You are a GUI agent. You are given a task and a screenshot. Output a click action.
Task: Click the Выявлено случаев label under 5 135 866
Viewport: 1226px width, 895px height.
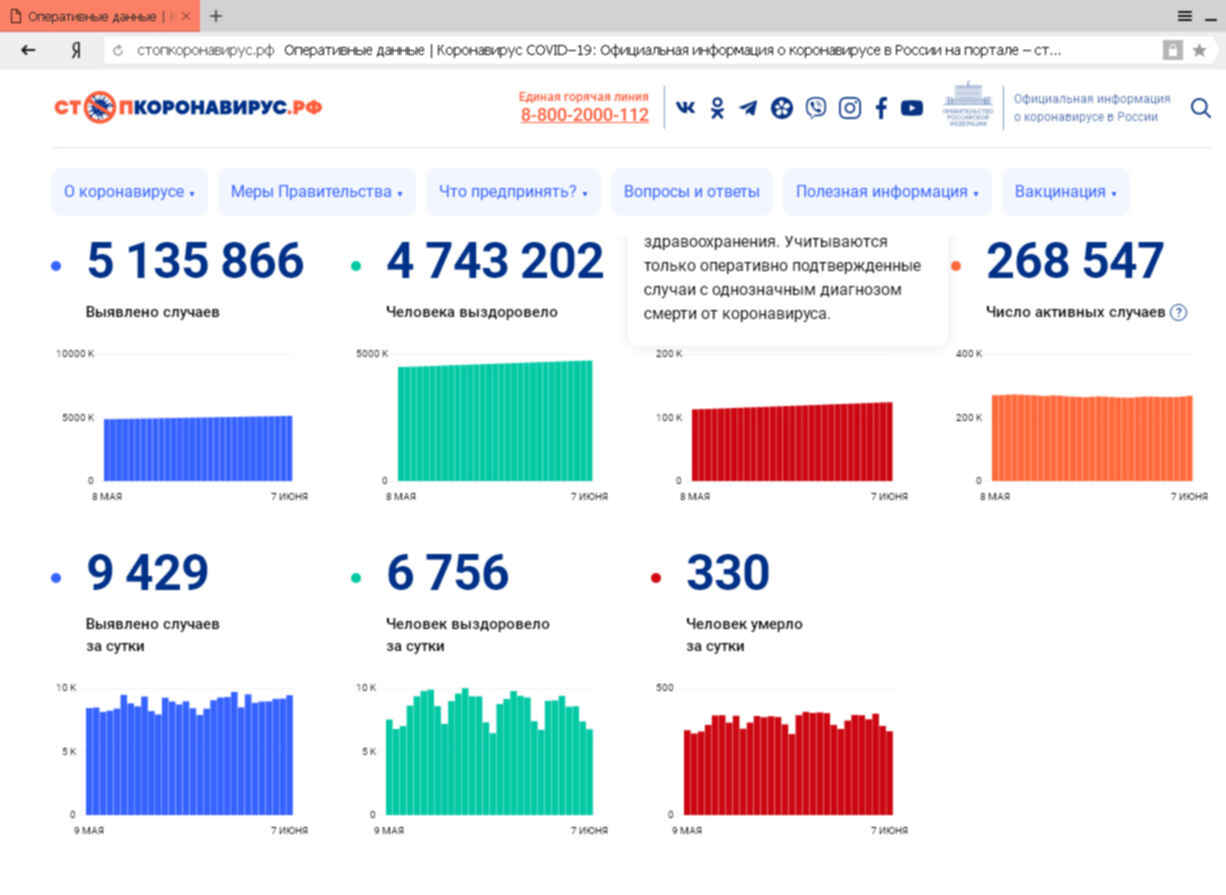[x=153, y=312]
